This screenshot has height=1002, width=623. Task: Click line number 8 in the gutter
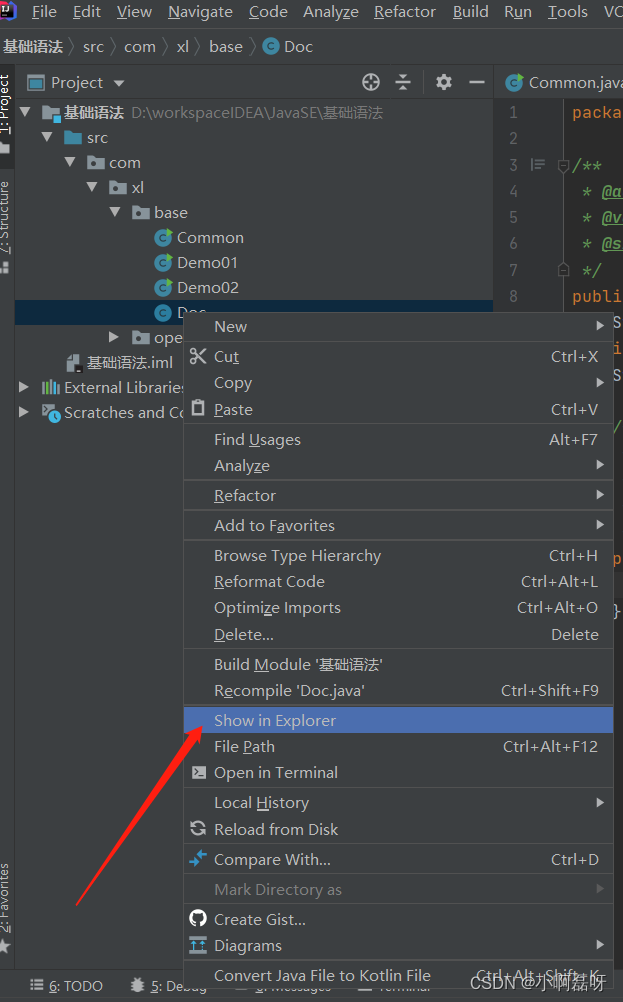pyautogui.click(x=513, y=296)
